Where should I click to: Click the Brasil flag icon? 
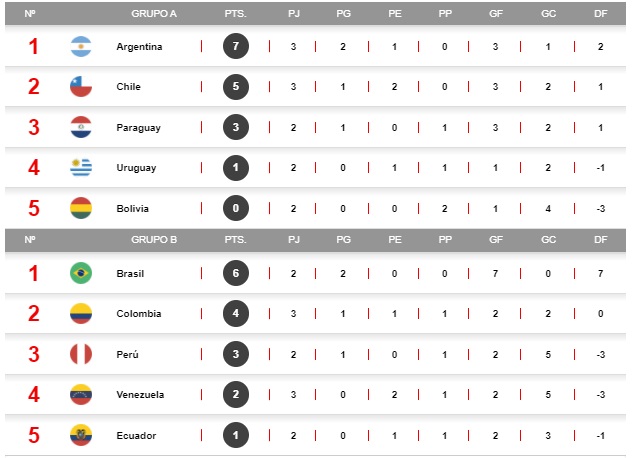point(81,273)
